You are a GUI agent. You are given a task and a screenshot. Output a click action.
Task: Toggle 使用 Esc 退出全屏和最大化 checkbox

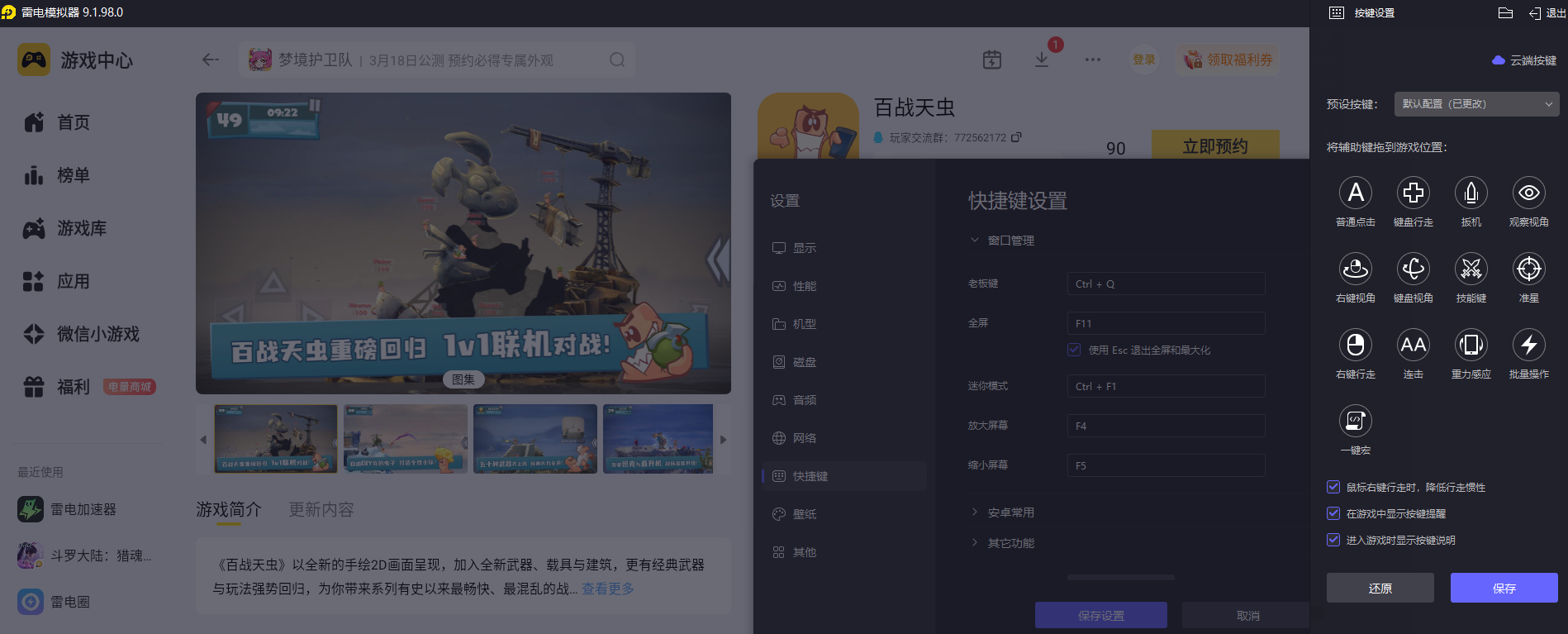click(x=1074, y=350)
